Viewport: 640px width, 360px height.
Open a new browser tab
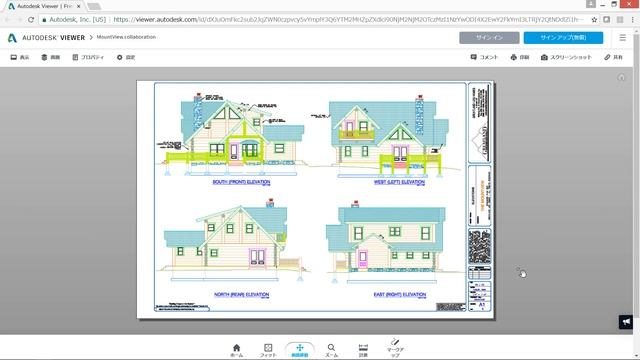pos(94,6)
